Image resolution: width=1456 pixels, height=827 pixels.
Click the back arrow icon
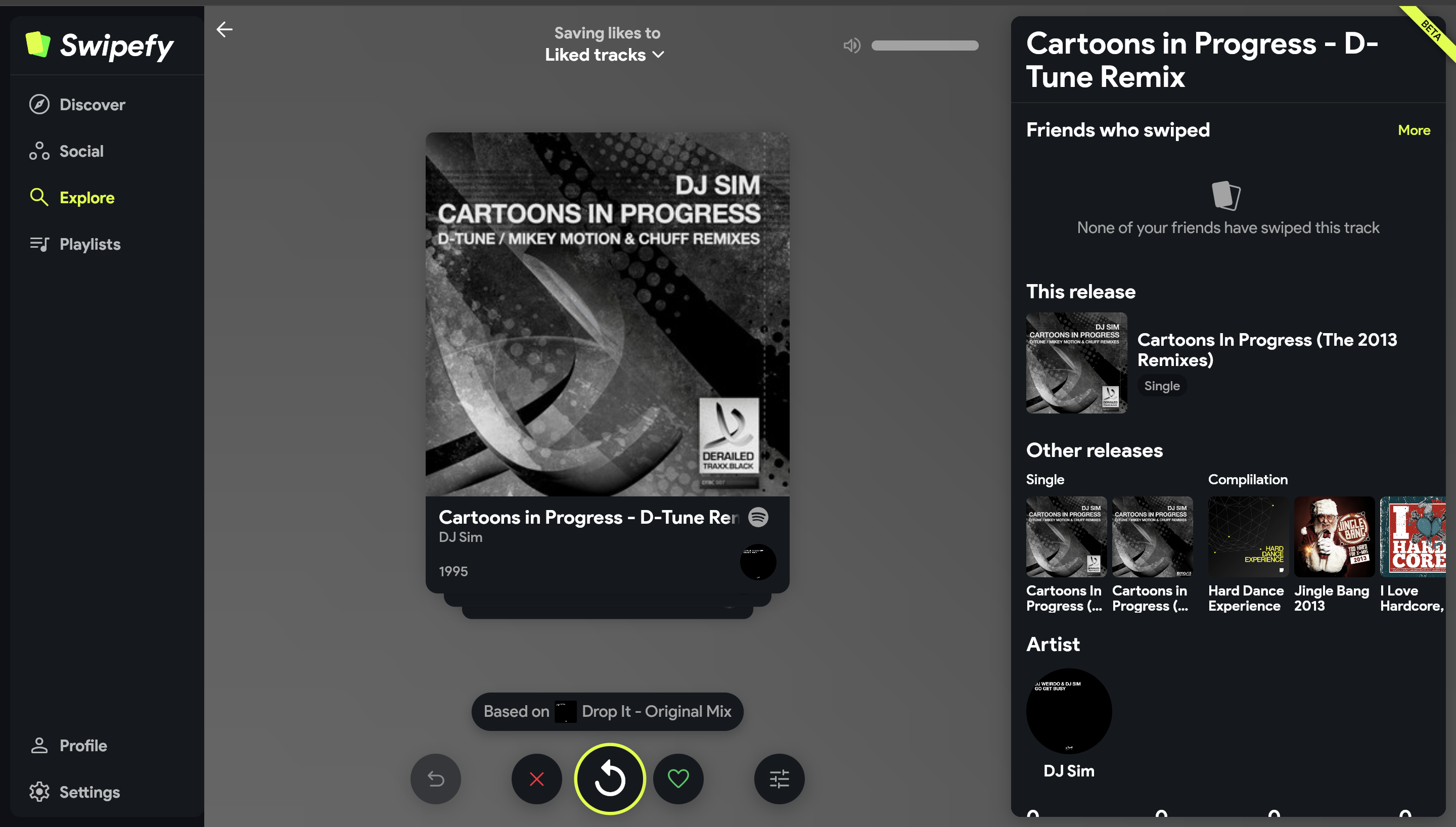click(224, 29)
